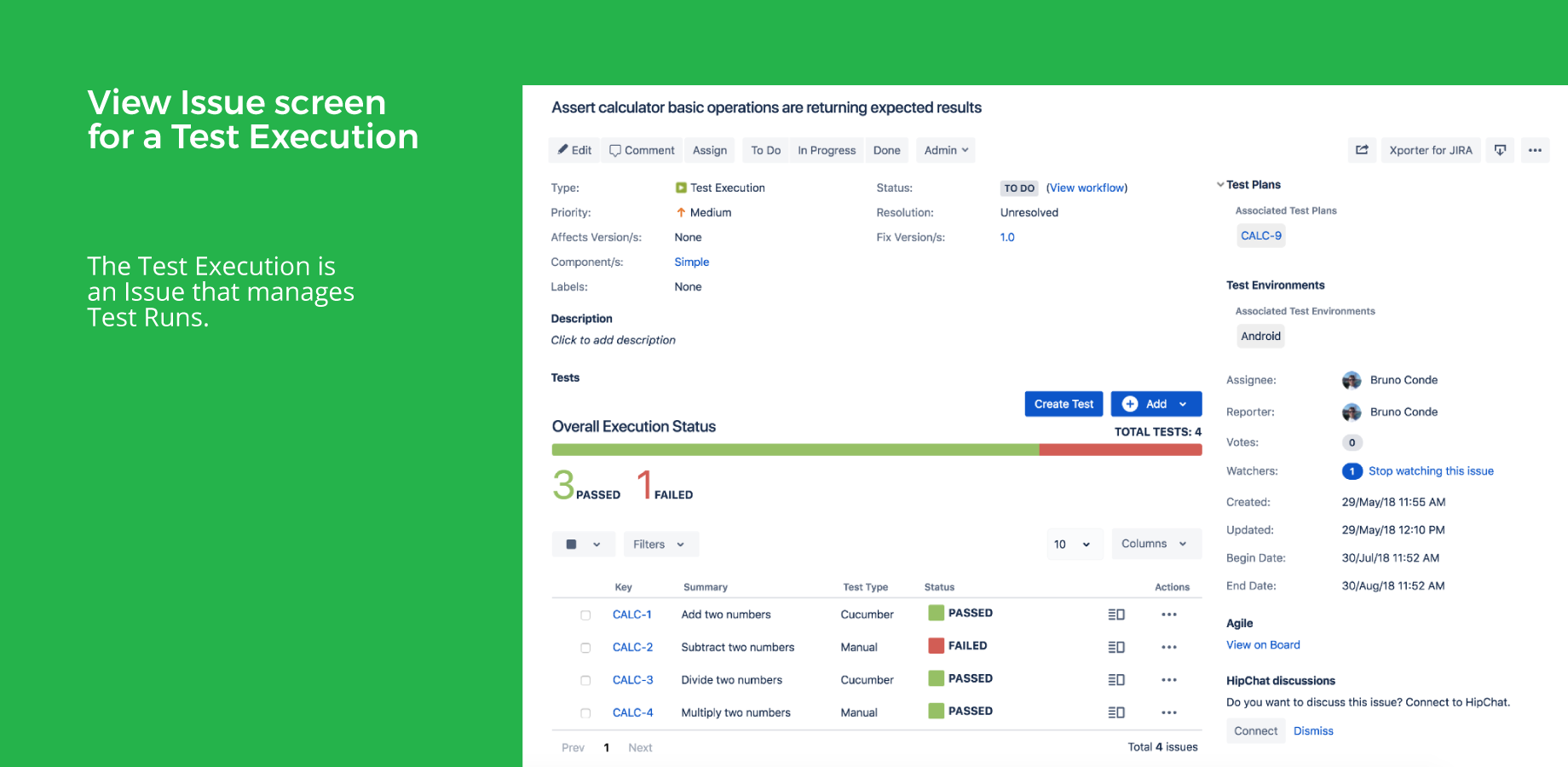Click the Reporter avatar of Bruno Conde
The image size is (1568, 767).
(1352, 412)
